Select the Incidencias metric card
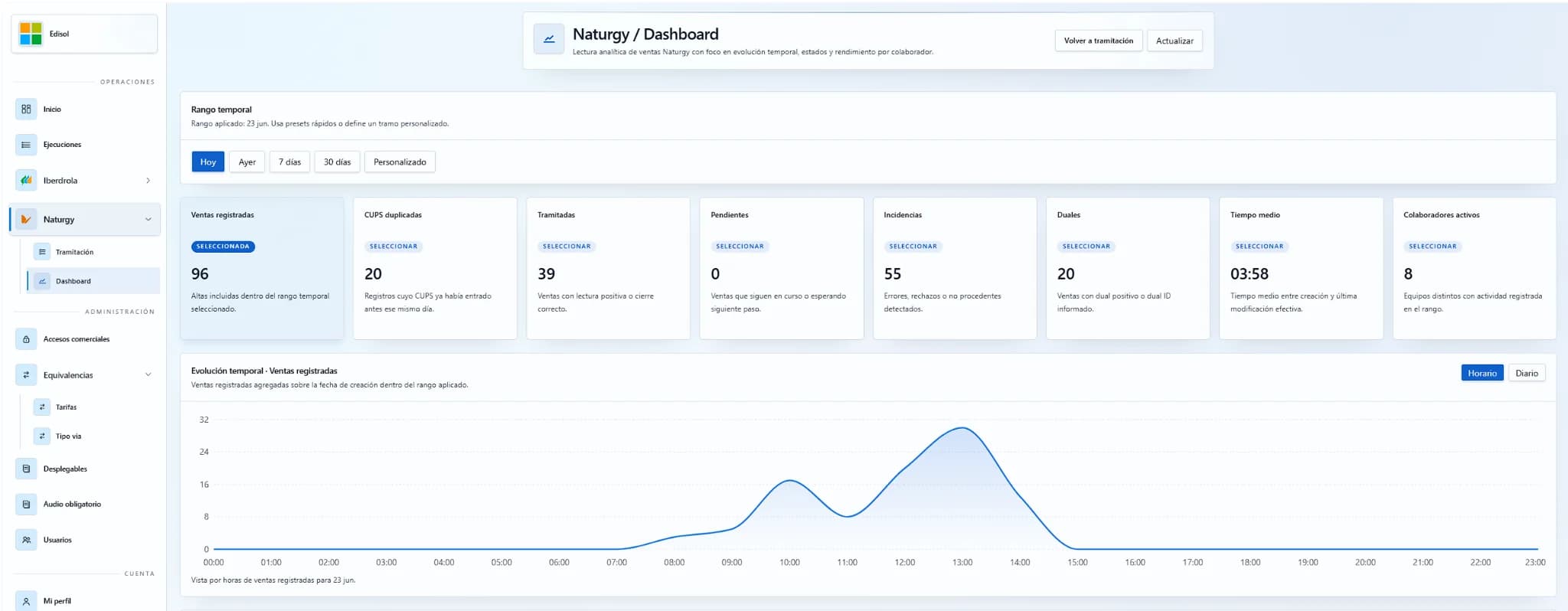Viewport: 1568px width, 611px height. [955, 268]
